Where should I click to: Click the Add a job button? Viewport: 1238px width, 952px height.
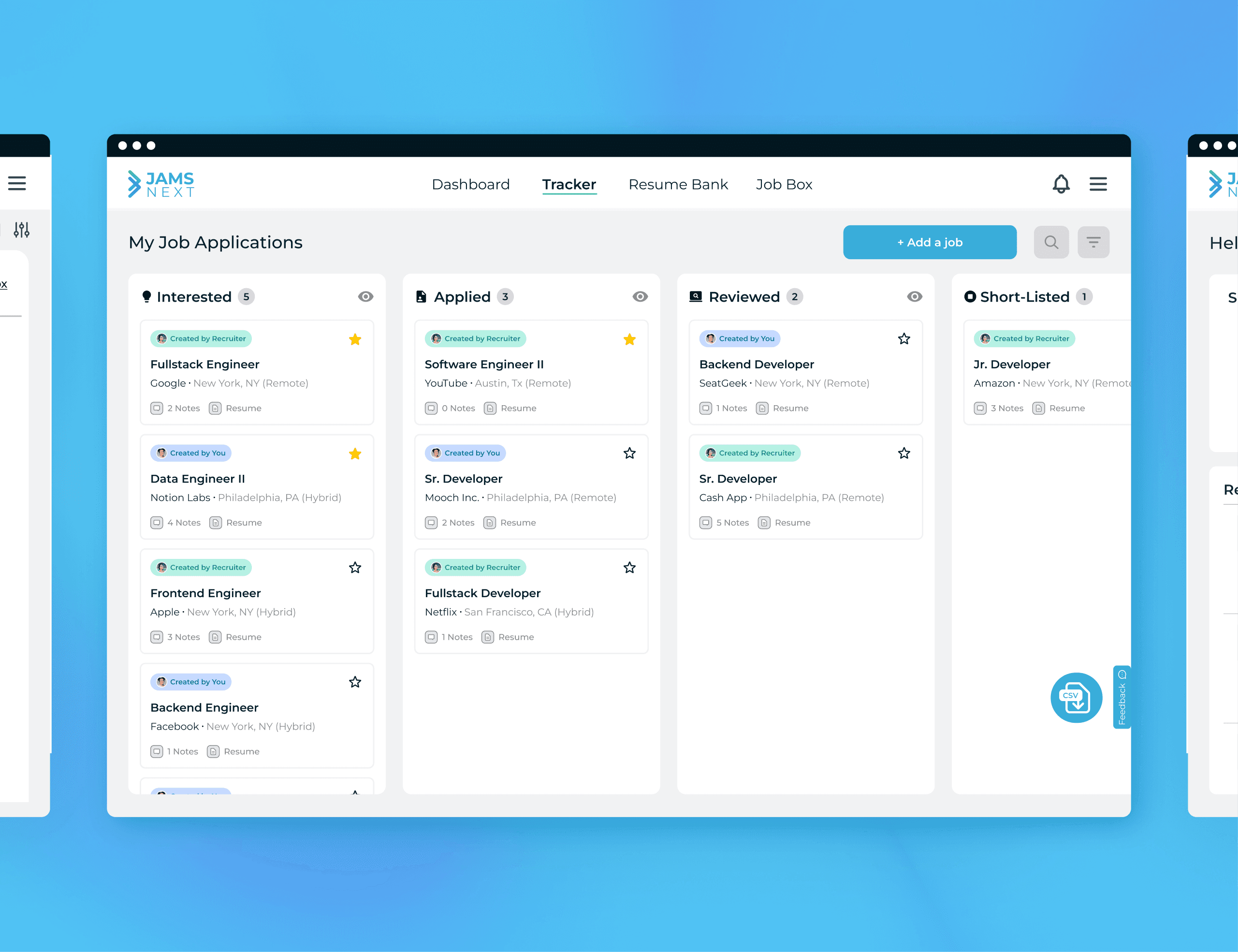[x=928, y=242]
